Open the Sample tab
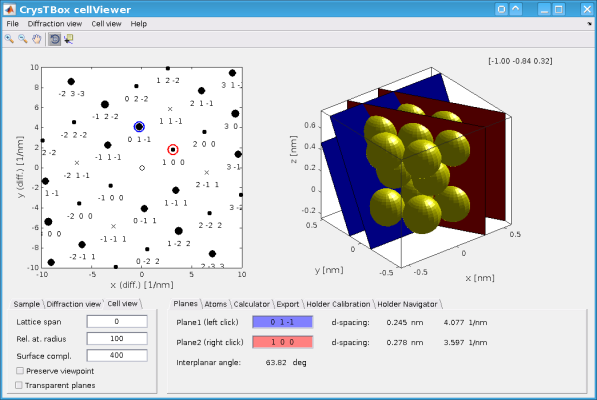597x400 pixels. pyautogui.click(x=27, y=304)
